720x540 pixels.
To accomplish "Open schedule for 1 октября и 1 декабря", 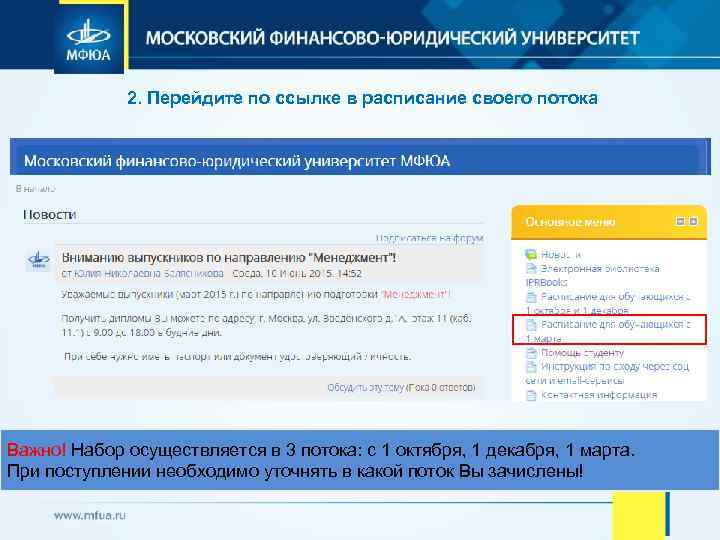I will click(x=608, y=304).
